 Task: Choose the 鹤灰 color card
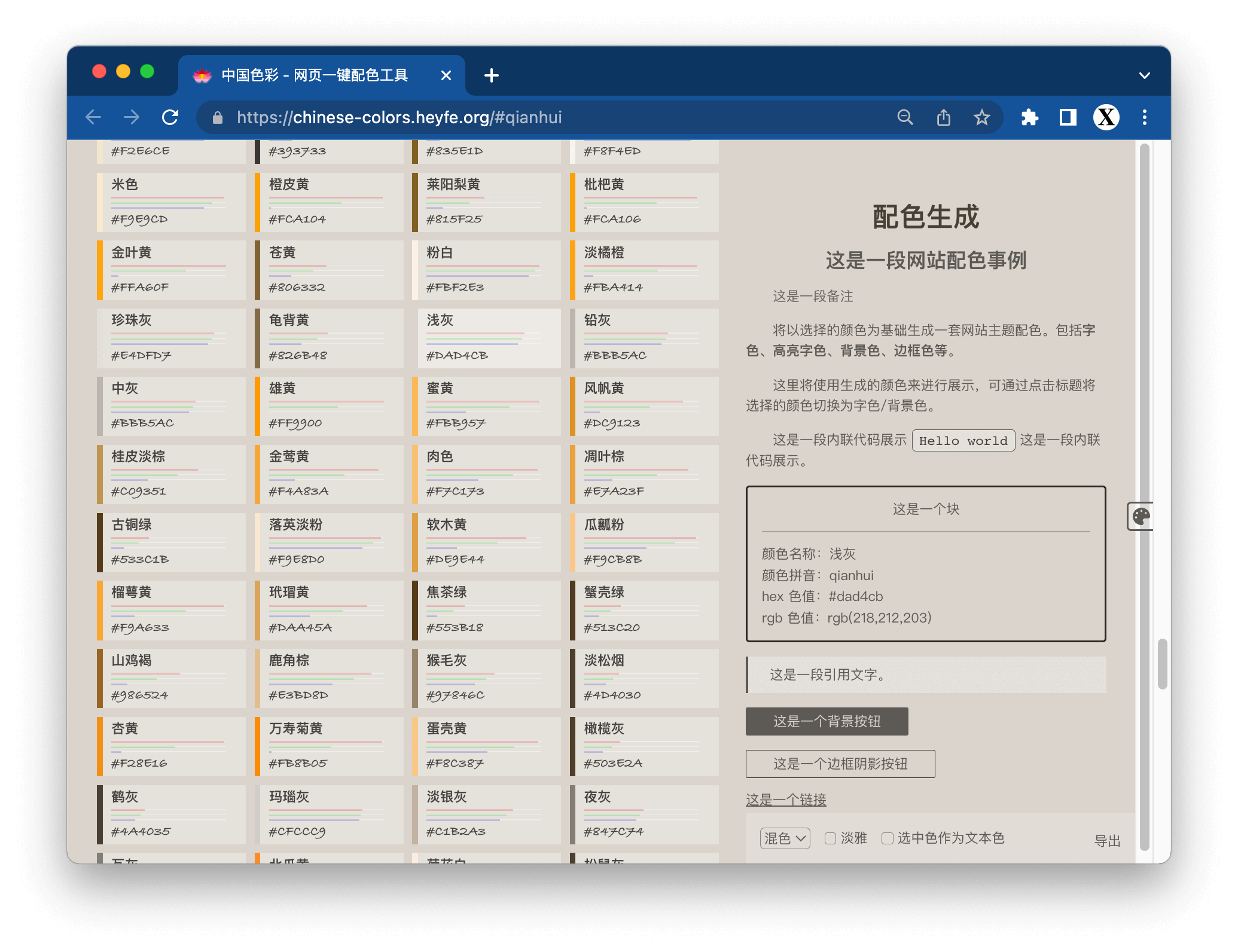pos(171,814)
